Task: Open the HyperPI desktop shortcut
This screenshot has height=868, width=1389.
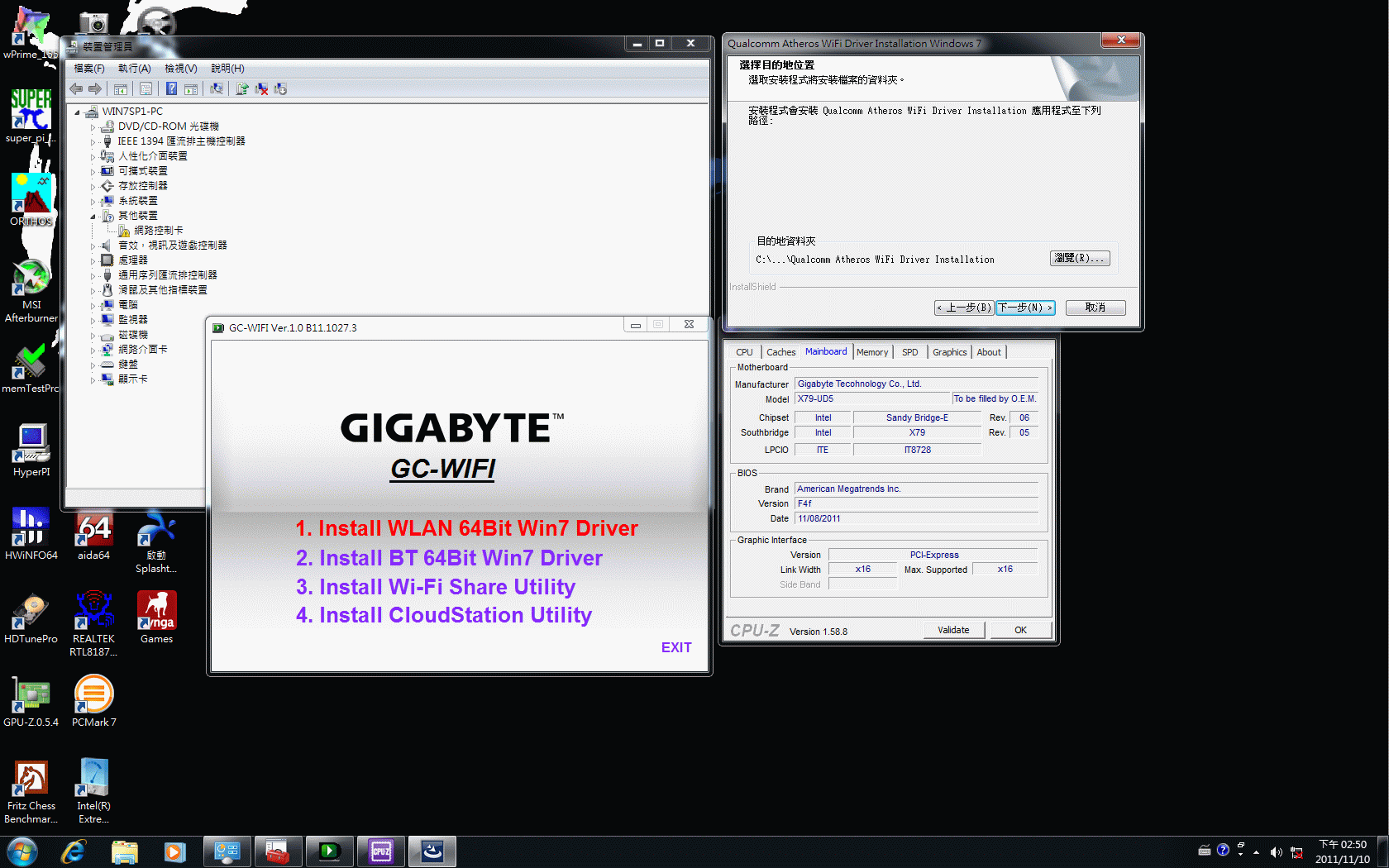Action: pyautogui.click(x=31, y=451)
